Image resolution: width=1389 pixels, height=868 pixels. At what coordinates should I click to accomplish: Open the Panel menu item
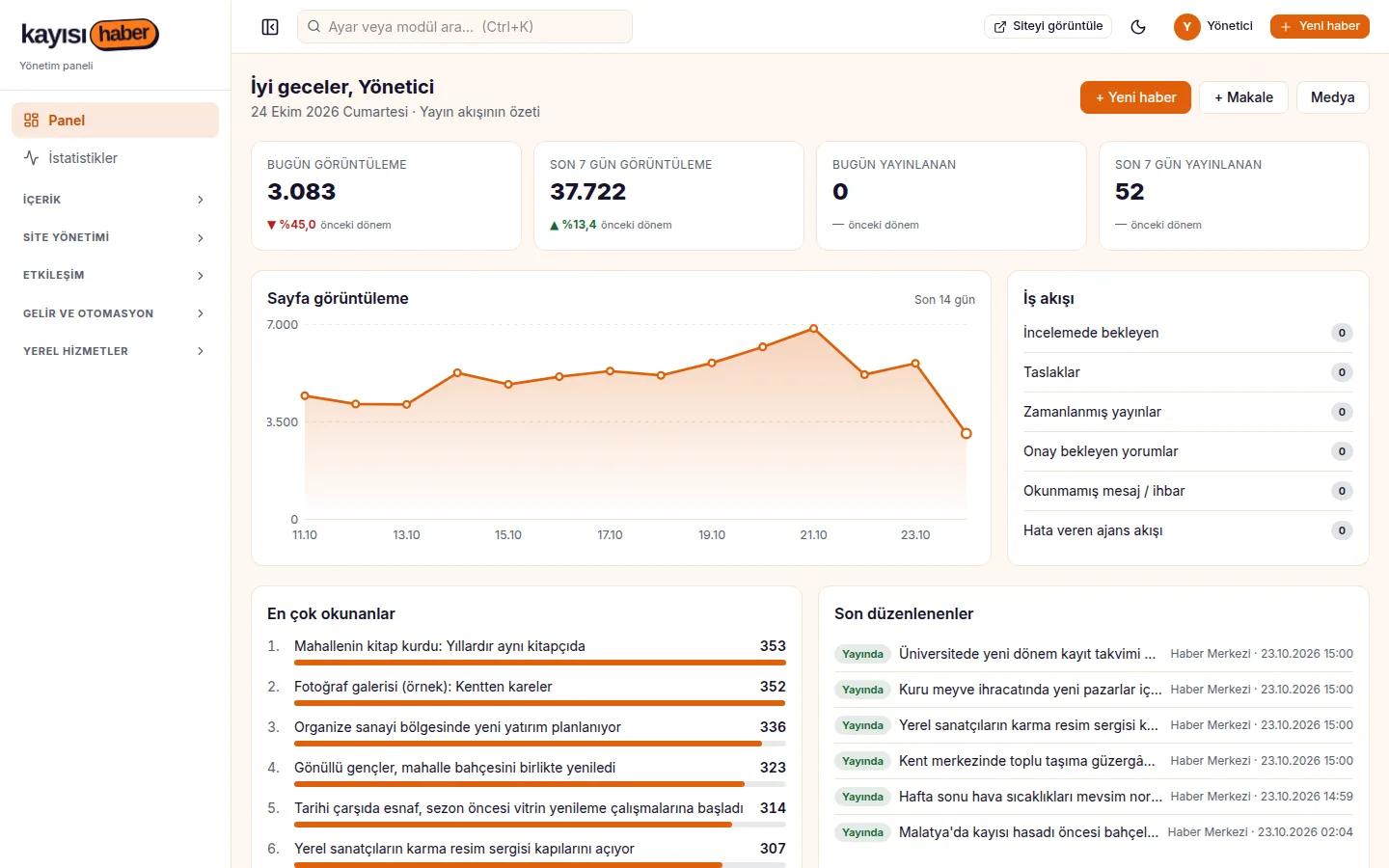(115, 121)
